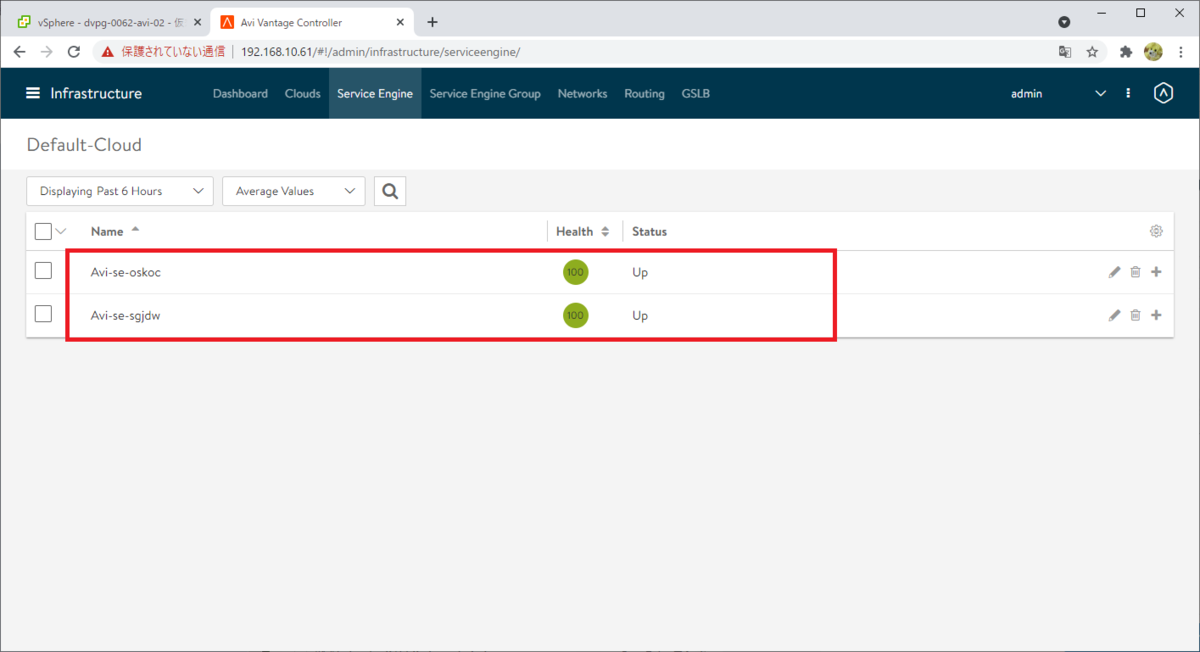Open browser extensions puzzle icon
Screen dimensions: 1200x652
click(1126, 52)
